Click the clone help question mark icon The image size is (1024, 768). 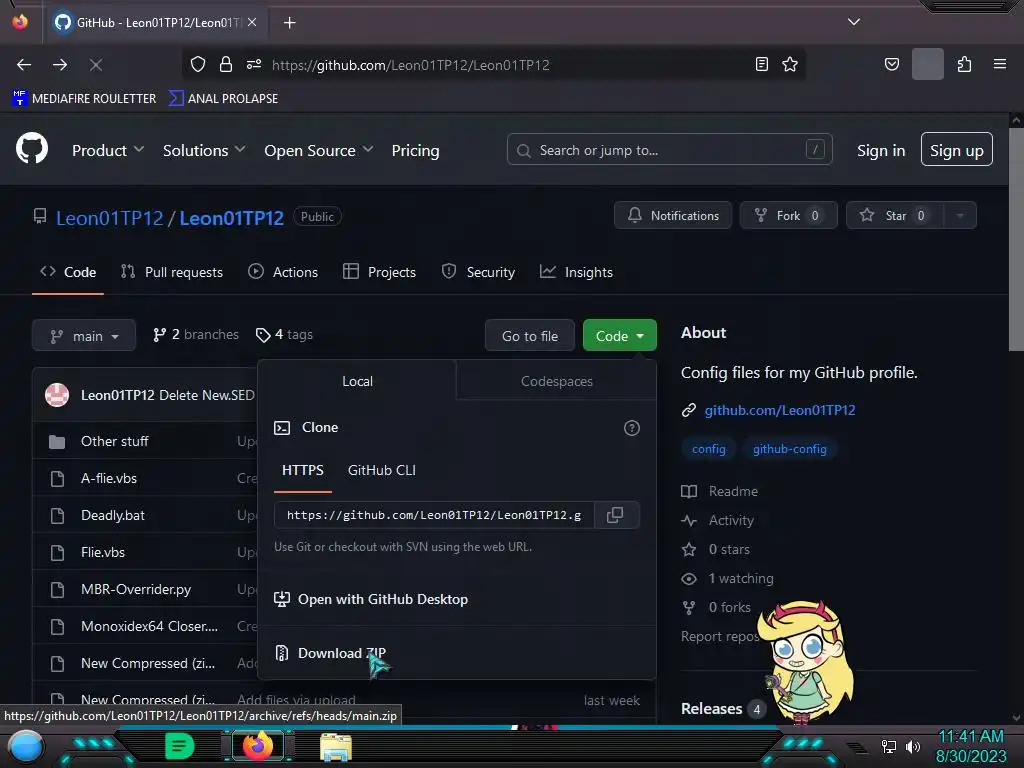(632, 428)
